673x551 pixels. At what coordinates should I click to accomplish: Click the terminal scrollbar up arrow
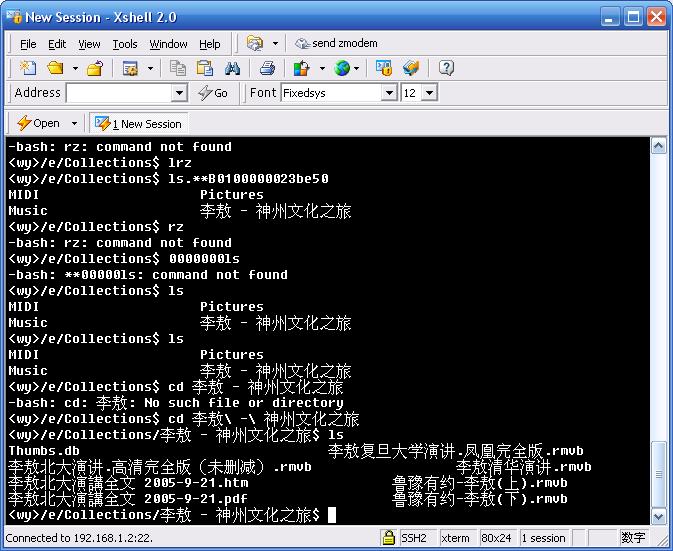tap(659, 146)
